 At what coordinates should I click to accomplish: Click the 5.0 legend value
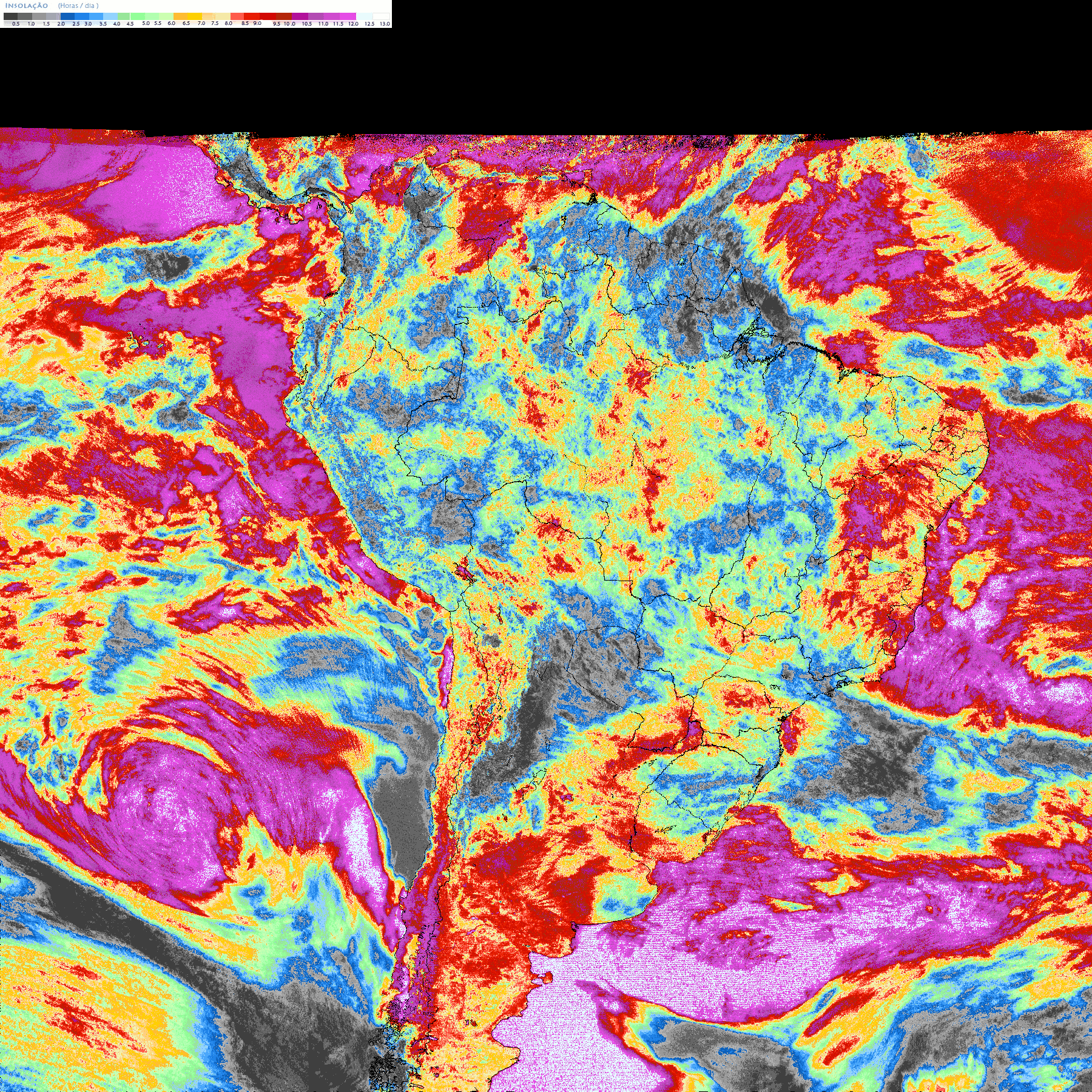click(146, 23)
